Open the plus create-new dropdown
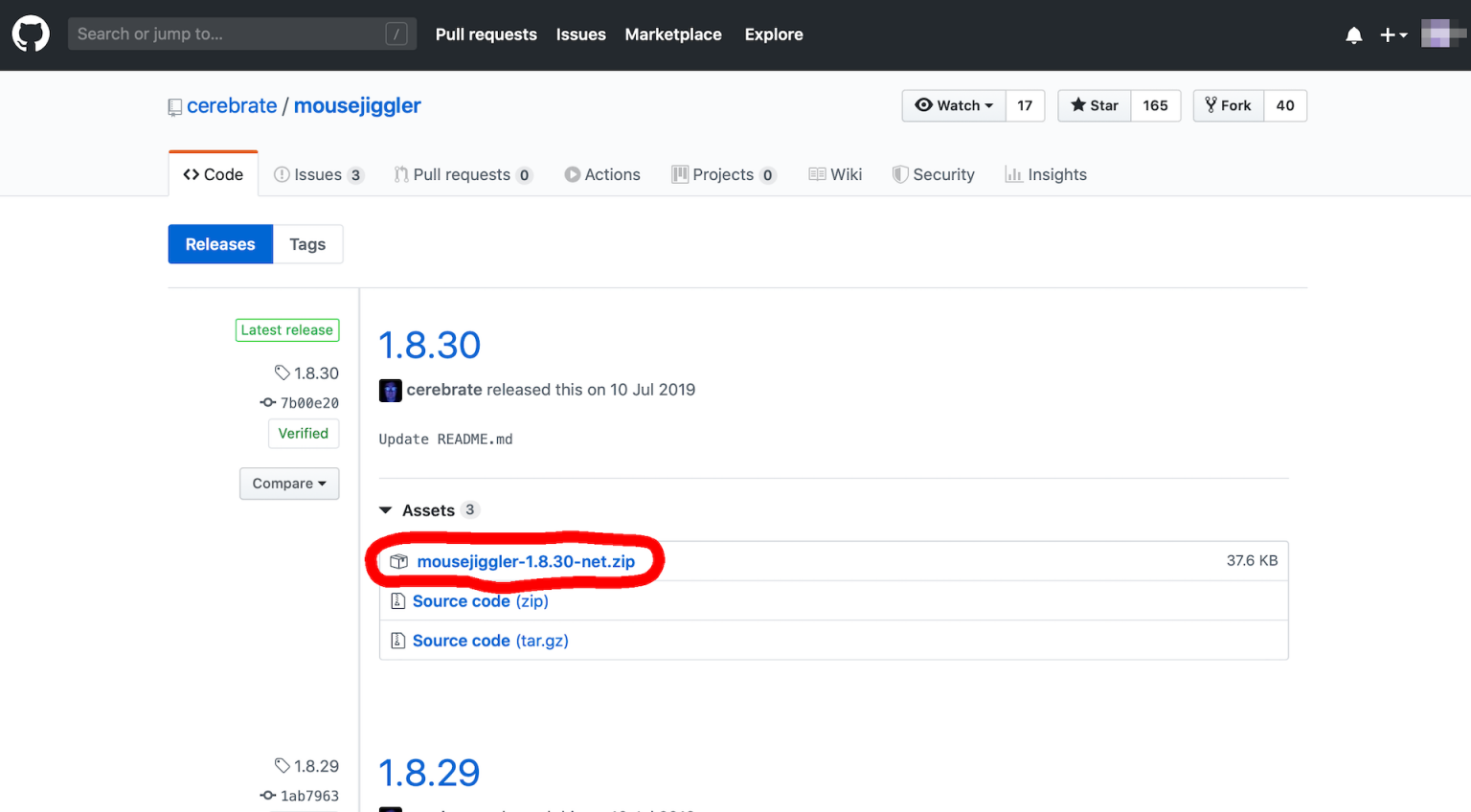The height and width of the screenshot is (812, 1471). click(x=1392, y=35)
